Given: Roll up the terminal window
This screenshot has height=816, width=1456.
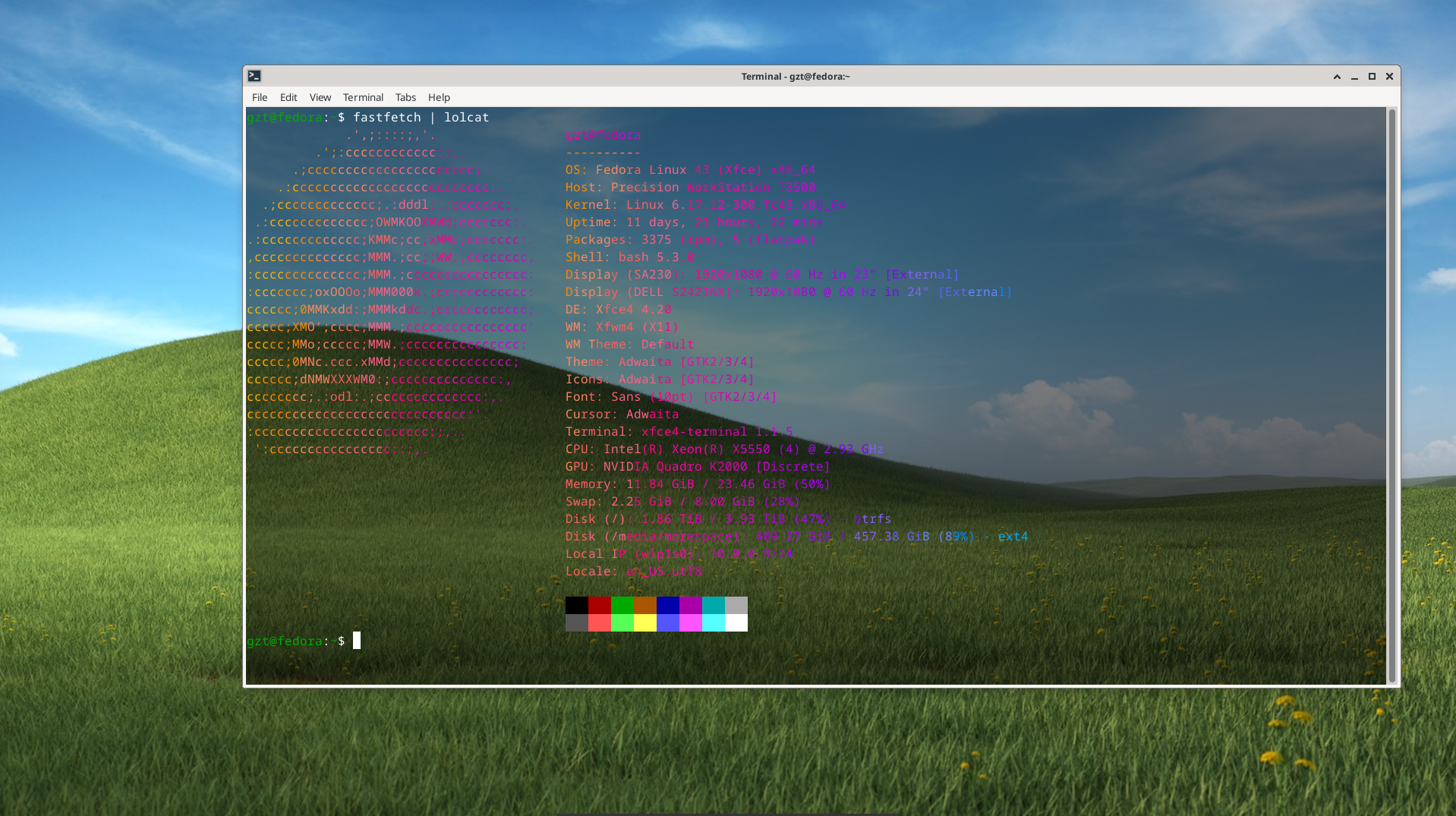Looking at the screenshot, I should 1337,77.
